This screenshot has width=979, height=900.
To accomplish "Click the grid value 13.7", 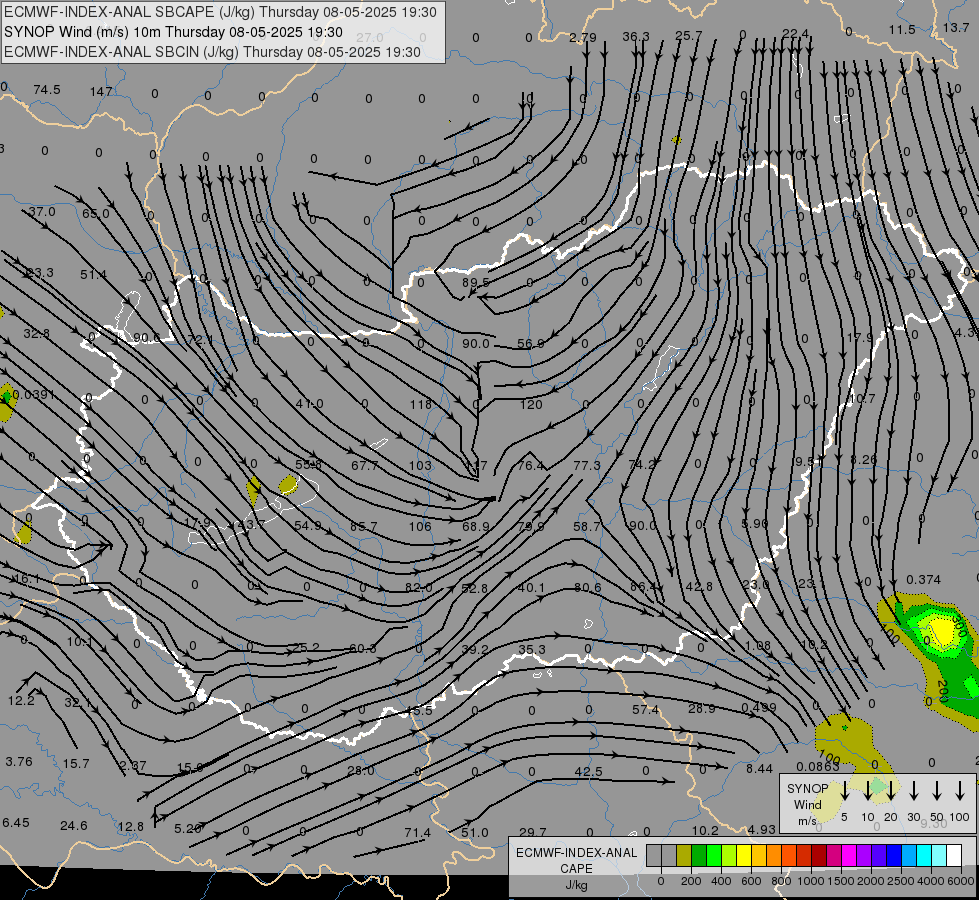I will (x=956, y=27).
